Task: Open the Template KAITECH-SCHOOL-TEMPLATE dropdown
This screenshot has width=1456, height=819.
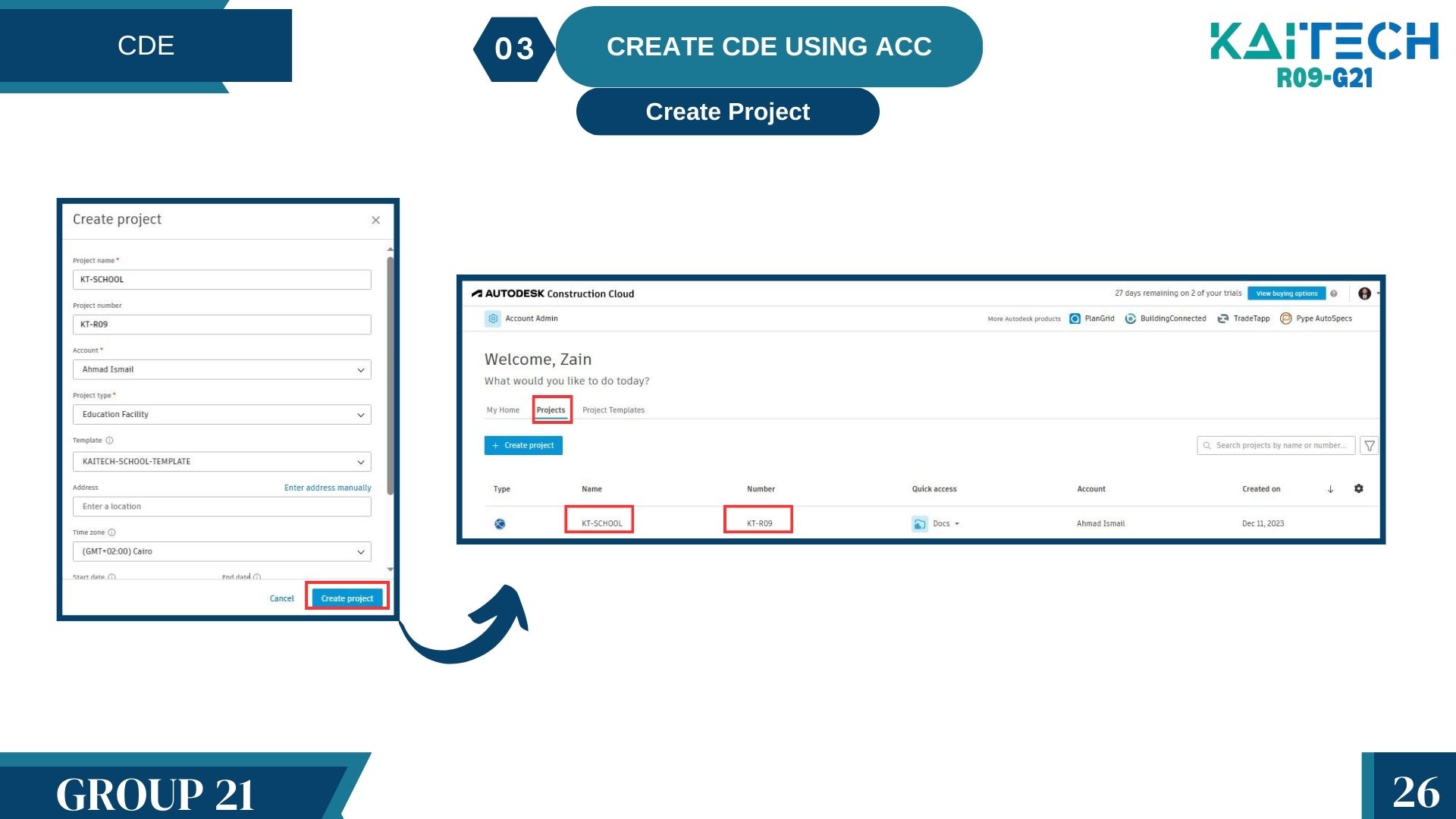Action: [x=360, y=462]
